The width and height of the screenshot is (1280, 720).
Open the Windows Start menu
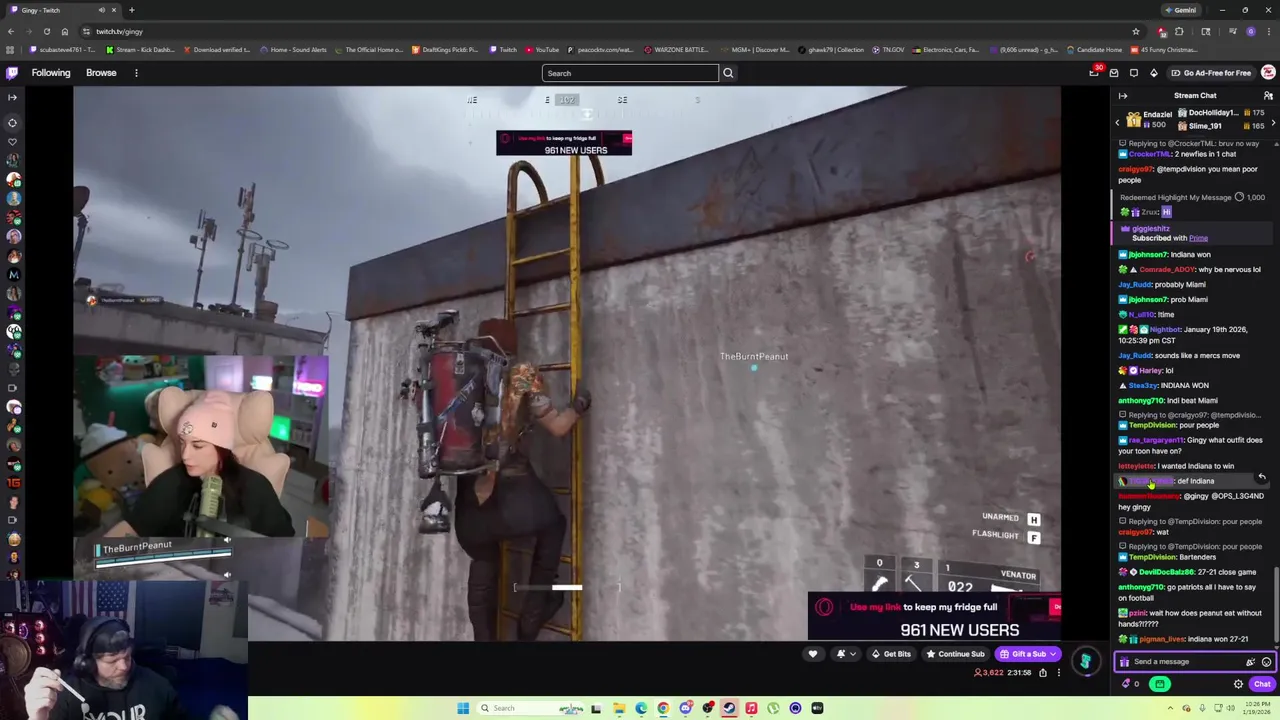(463, 708)
